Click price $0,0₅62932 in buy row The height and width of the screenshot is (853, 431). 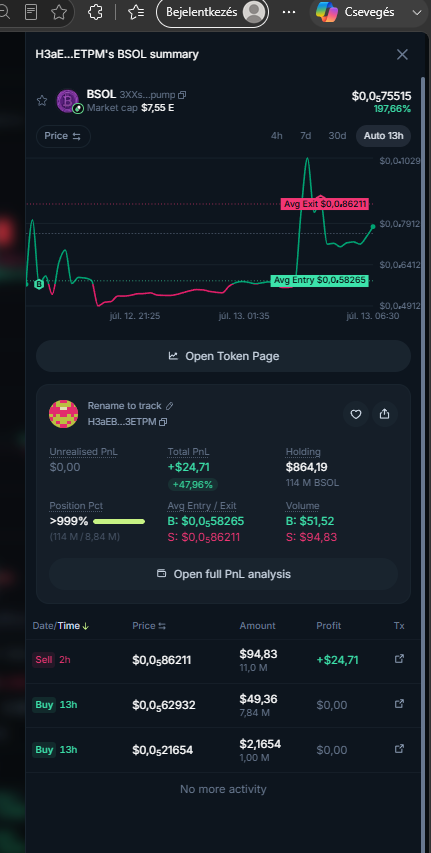click(164, 705)
